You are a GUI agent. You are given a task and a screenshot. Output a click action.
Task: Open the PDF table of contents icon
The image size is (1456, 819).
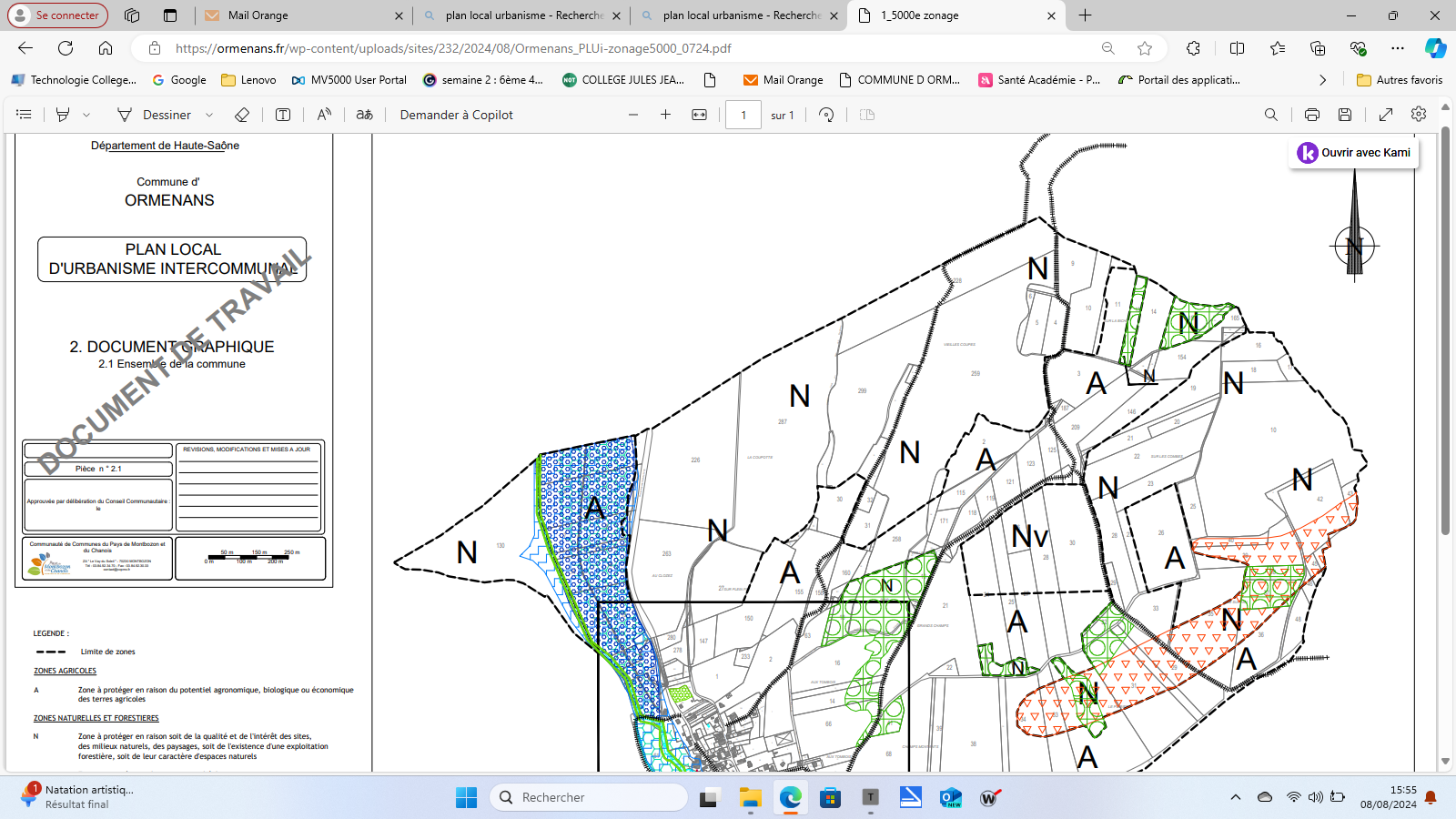pos(25,115)
